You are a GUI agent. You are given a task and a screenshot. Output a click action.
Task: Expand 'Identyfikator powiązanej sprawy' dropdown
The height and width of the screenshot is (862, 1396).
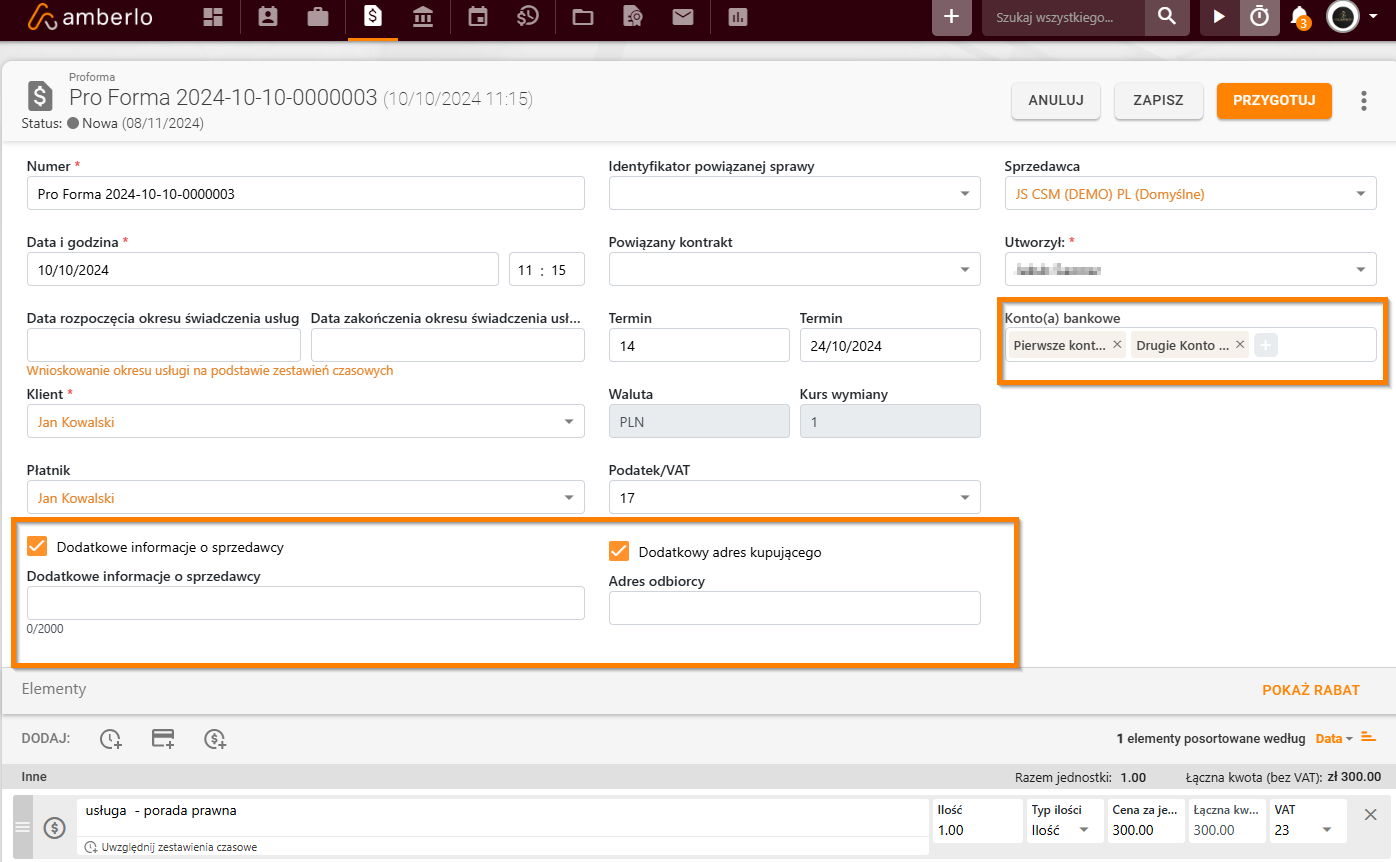point(964,194)
